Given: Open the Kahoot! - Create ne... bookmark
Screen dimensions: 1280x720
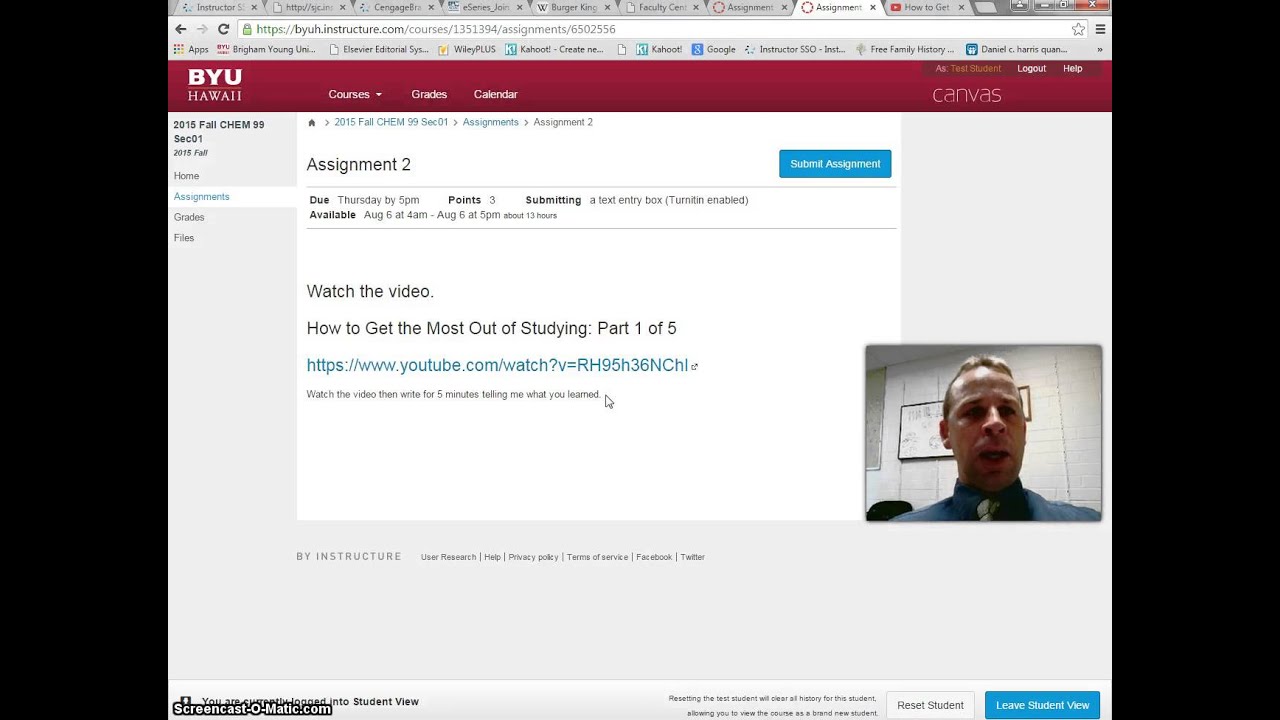Looking at the screenshot, I should pos(554,49).
